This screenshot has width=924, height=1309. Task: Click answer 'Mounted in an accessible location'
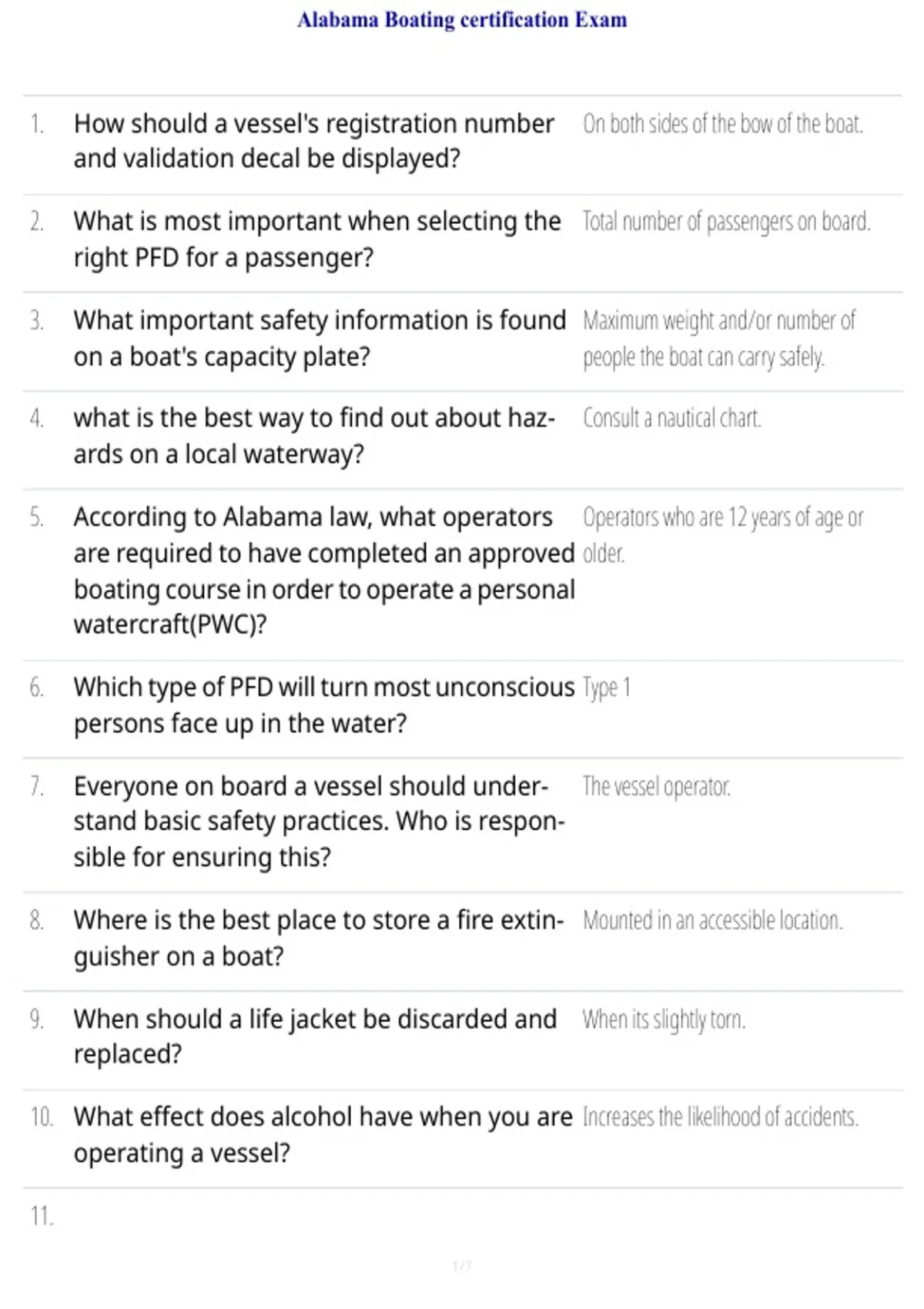pyautogui.click(x=713, y=920)
